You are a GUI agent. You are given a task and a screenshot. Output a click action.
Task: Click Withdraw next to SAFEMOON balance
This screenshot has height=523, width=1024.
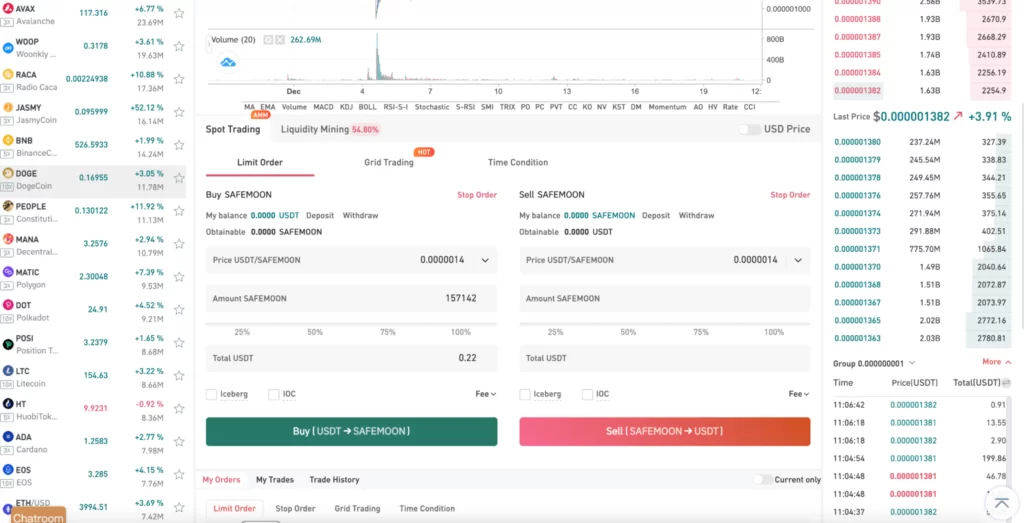pos(696,215)
